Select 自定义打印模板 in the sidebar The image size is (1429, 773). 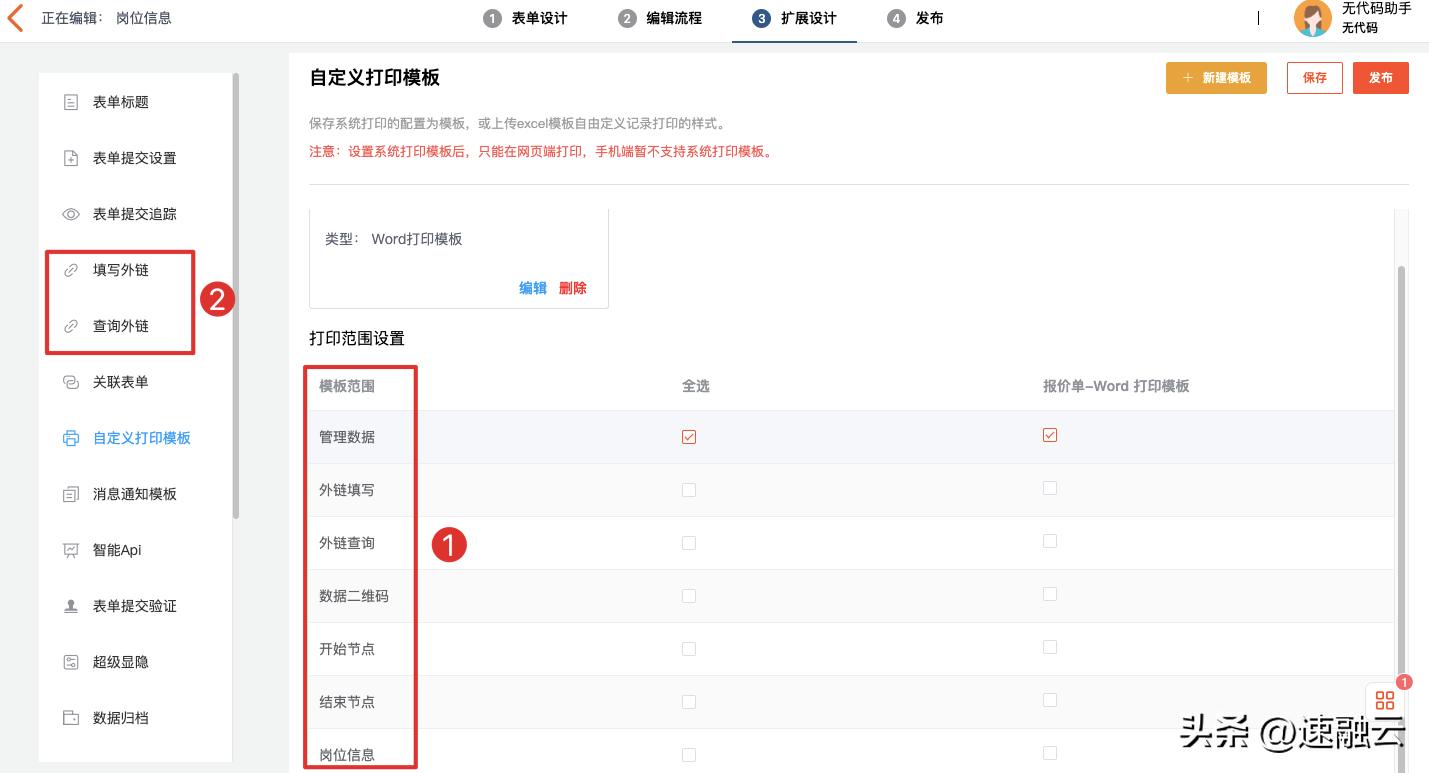142,438
